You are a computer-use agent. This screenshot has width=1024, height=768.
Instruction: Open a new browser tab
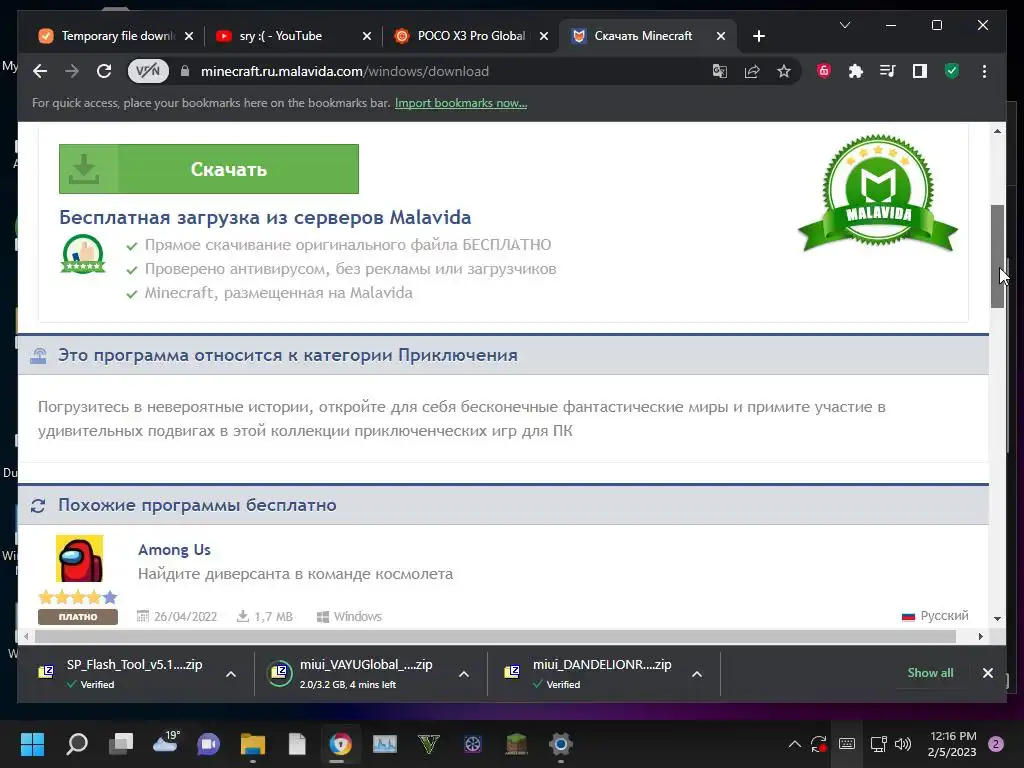[759, 36]
